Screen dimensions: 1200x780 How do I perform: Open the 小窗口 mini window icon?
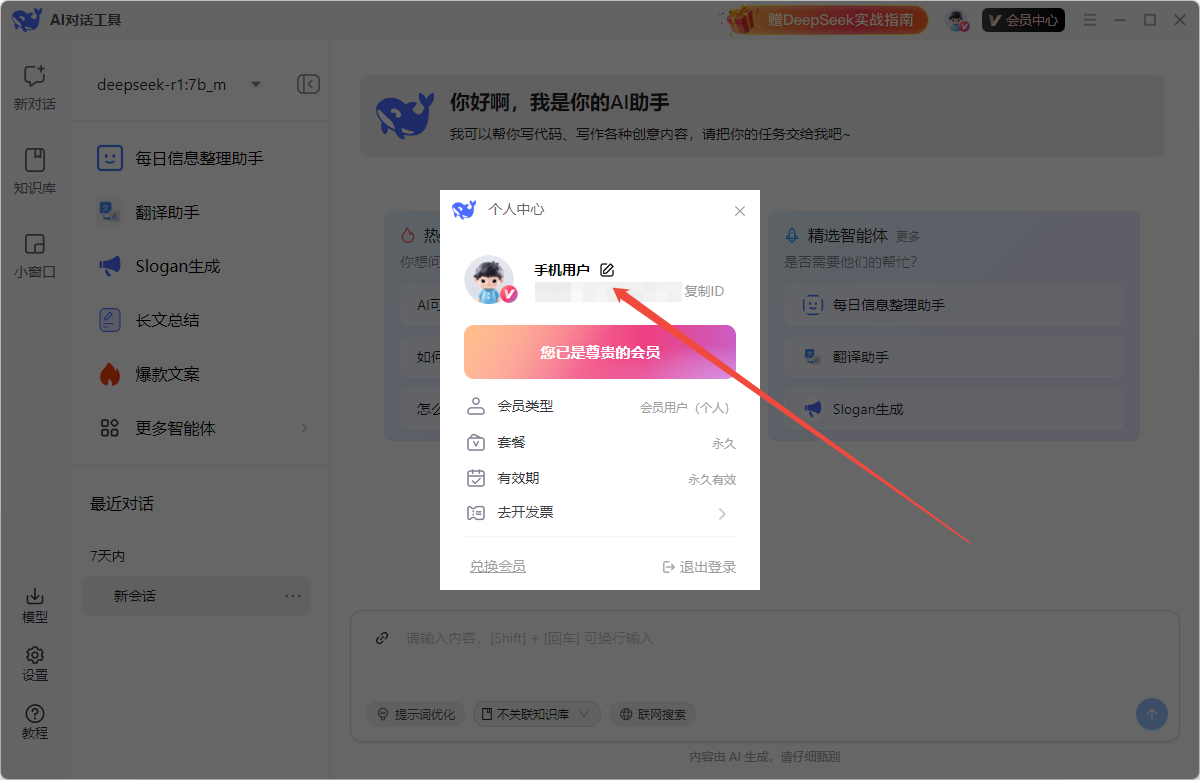point(35,254)
